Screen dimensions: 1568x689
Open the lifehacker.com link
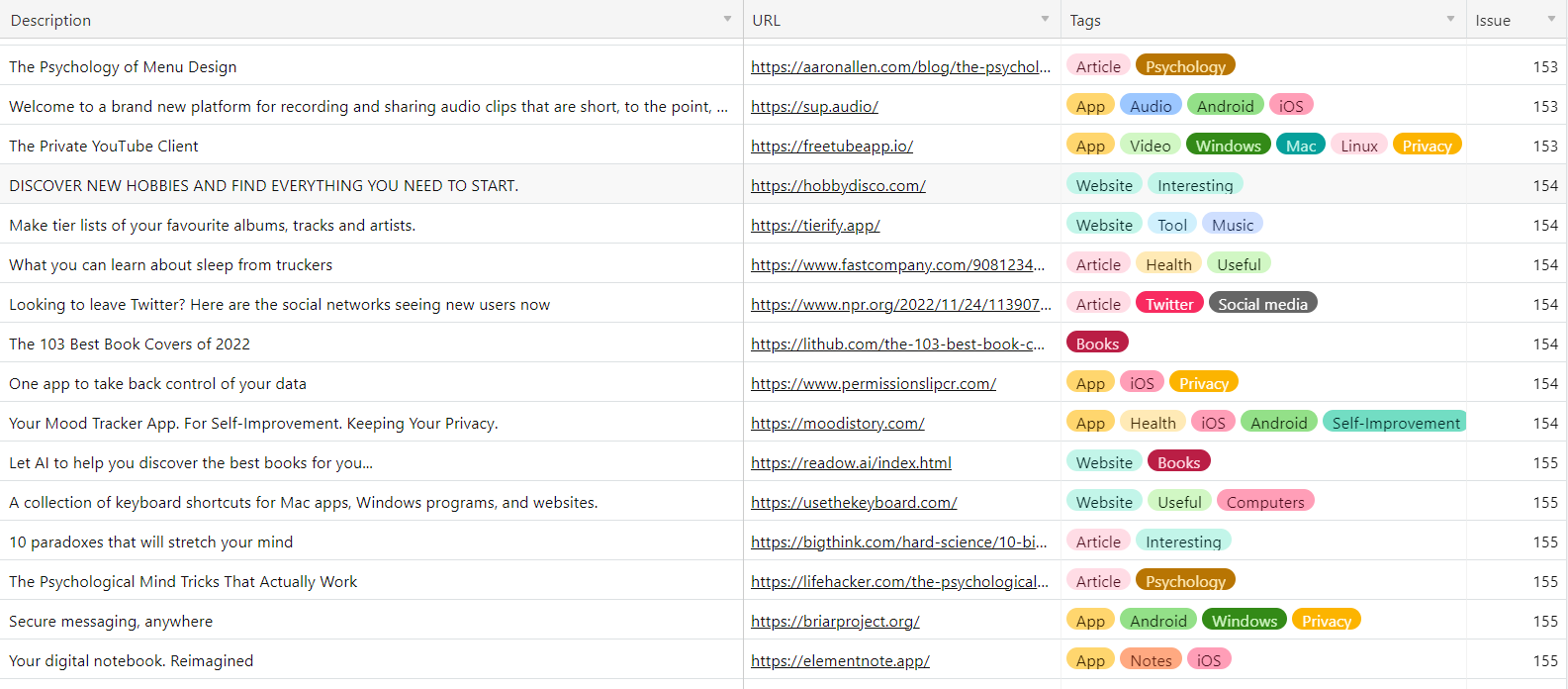click(x=899, y=581)
